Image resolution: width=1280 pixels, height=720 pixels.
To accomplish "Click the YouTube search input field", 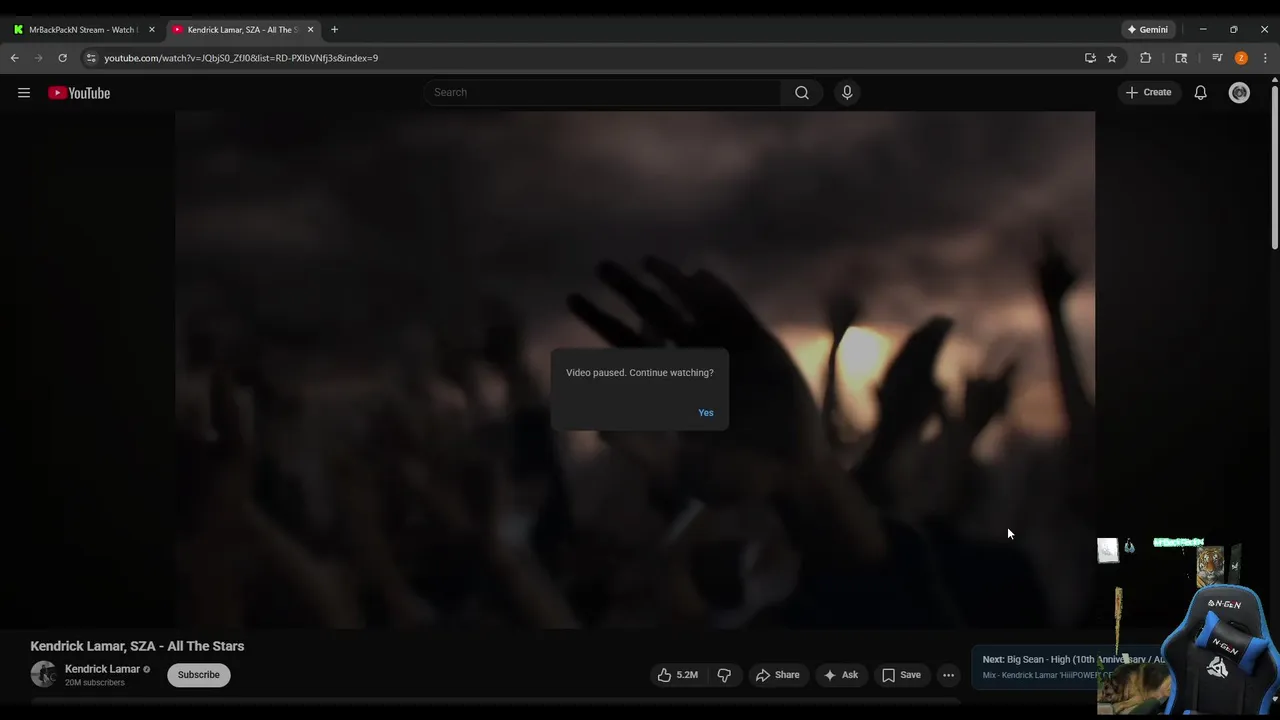I will 603,92.
